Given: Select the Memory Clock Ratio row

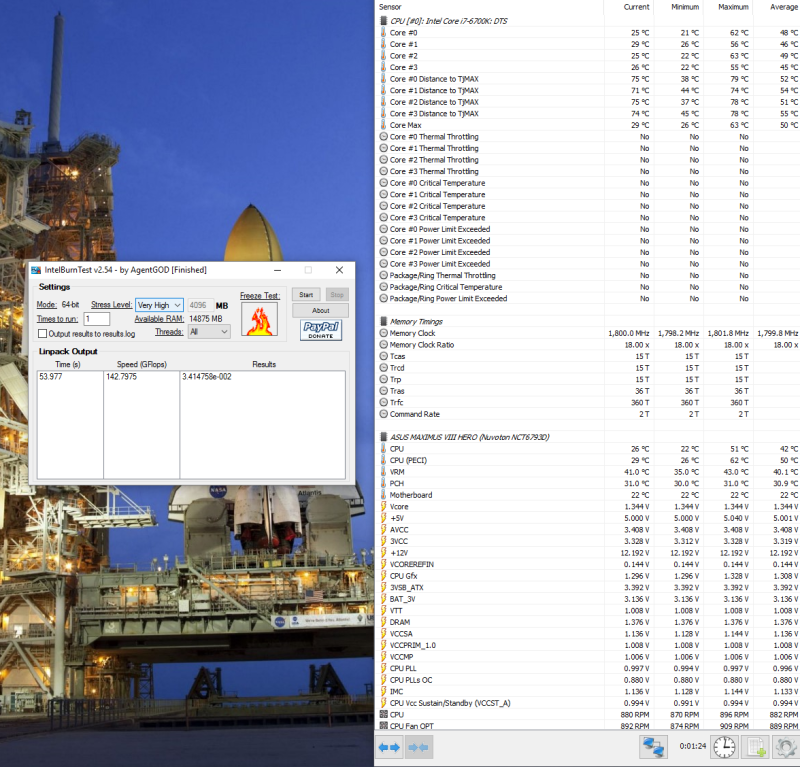Looking at the screenshot, I should 588,344.
